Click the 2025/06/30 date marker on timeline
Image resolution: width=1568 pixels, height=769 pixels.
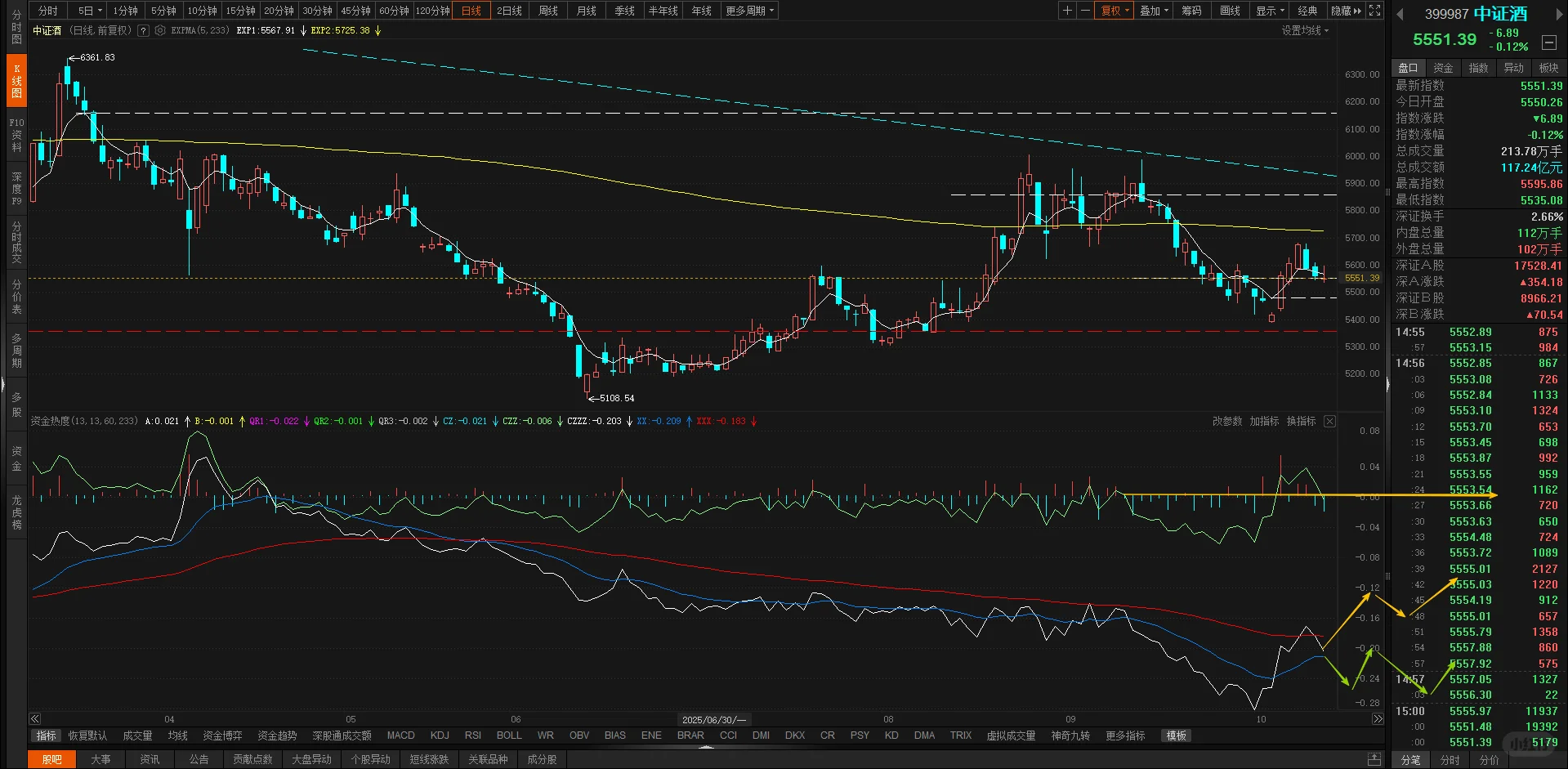(x=714, y=719)
